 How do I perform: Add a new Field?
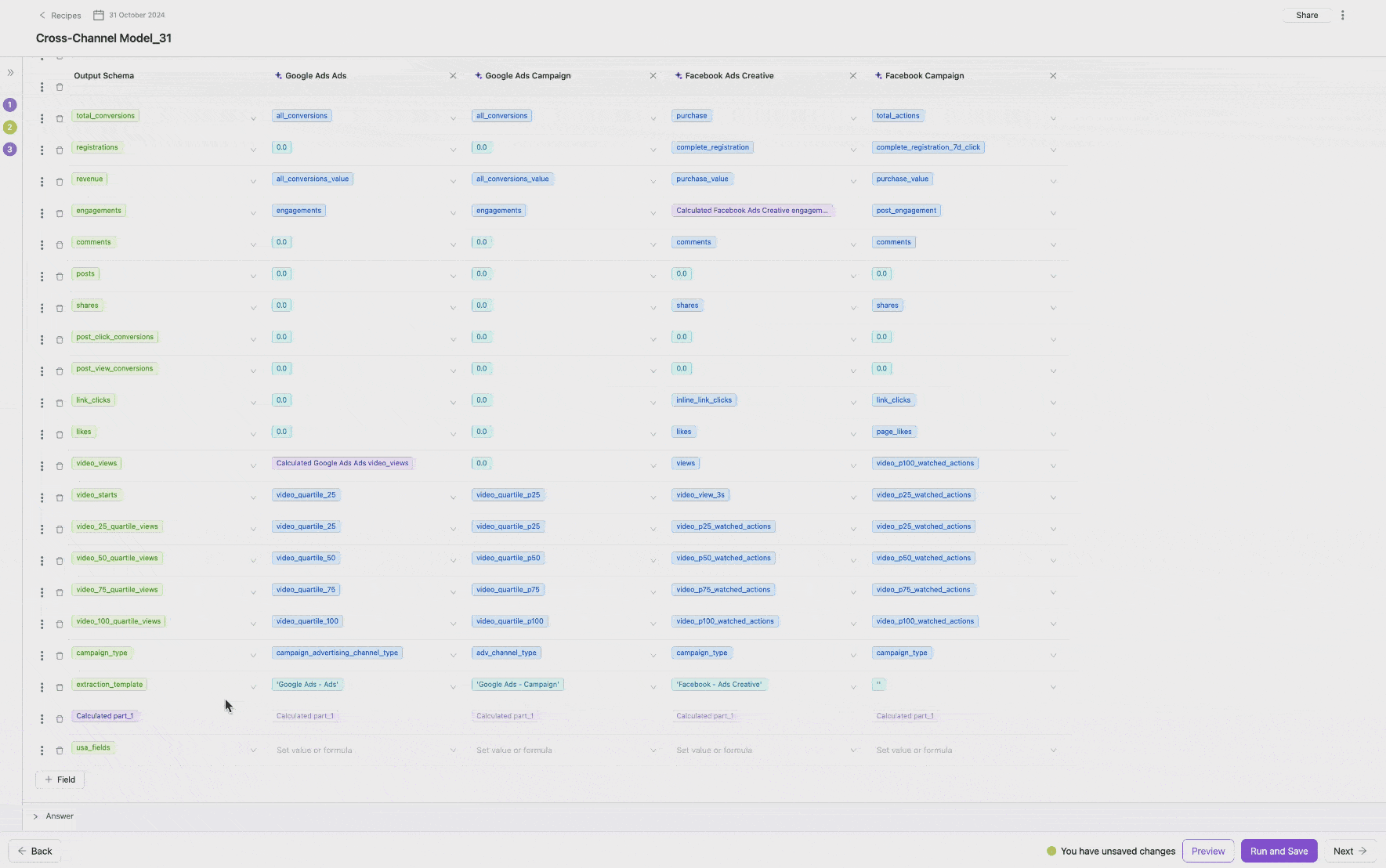click(x=60, y=779)
